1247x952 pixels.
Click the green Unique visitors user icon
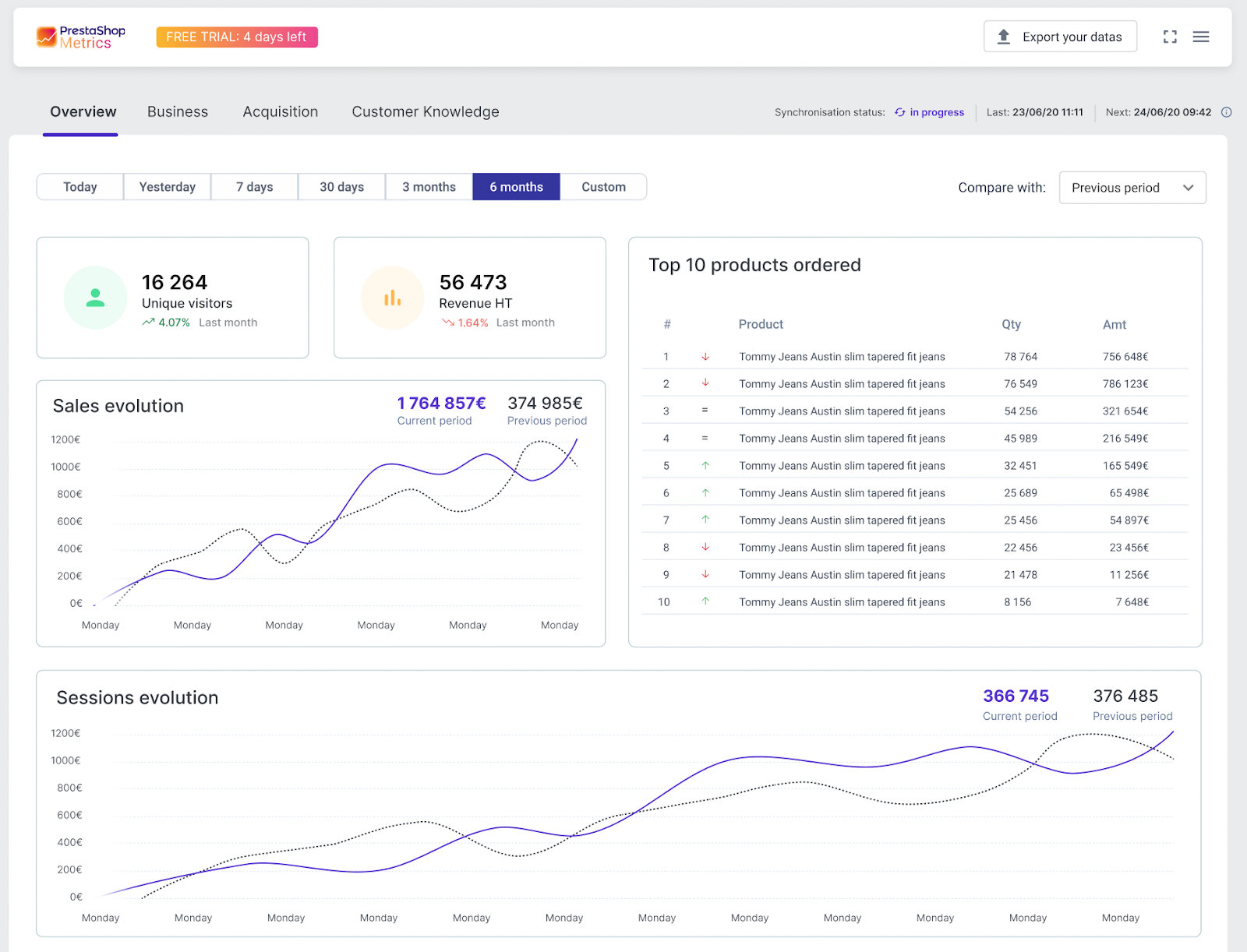(x=95, y=298)
